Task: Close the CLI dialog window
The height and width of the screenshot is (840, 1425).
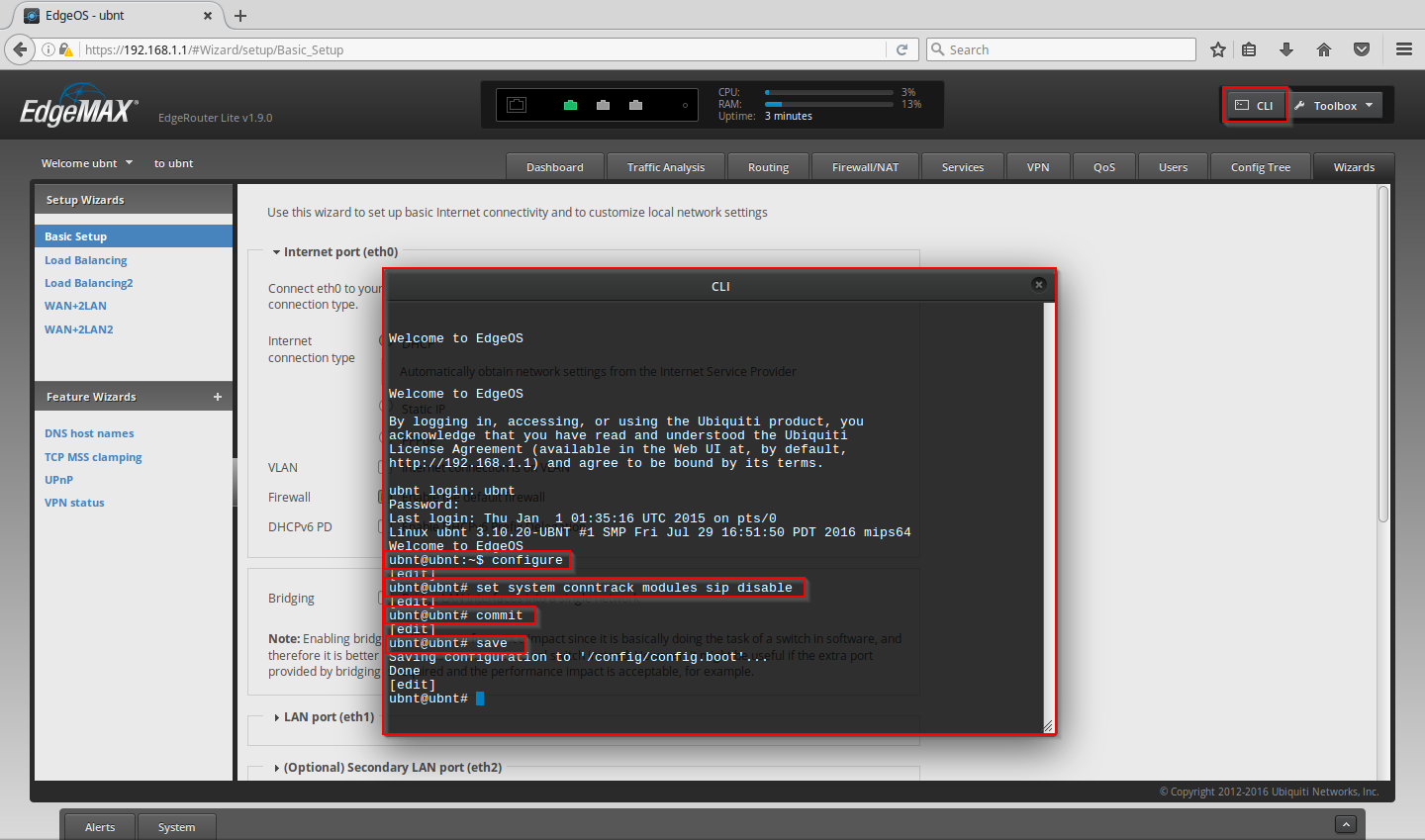Action: pyautogui.click(x=1038, y=285)
